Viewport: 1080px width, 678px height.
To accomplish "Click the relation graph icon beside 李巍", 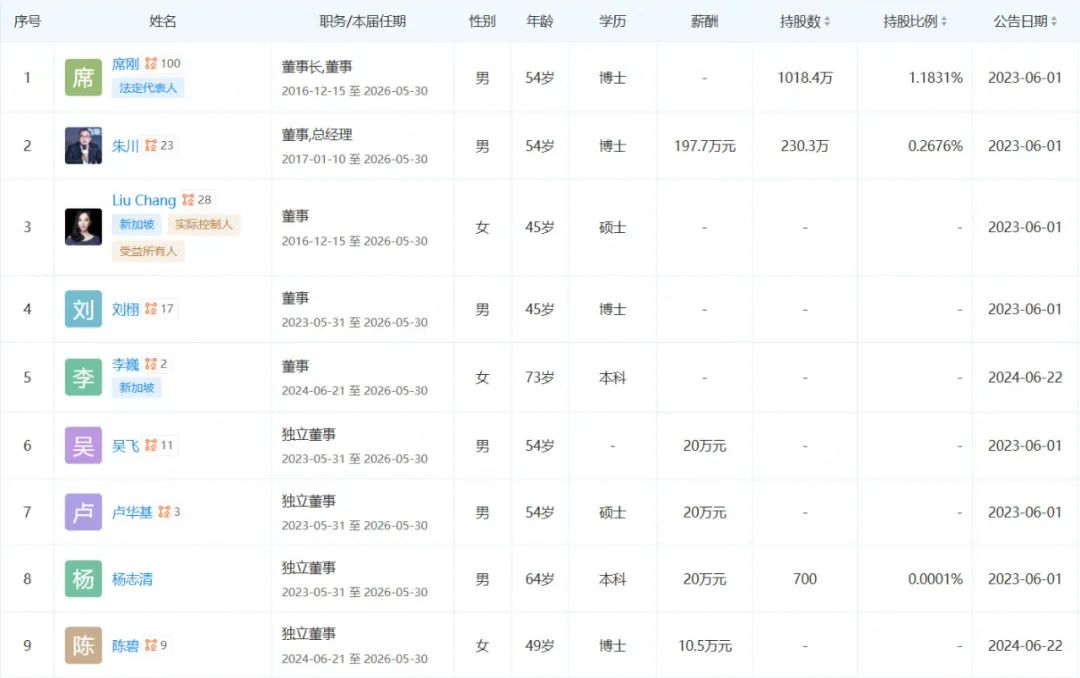I will pyautogui.click(x=151, y=364).
